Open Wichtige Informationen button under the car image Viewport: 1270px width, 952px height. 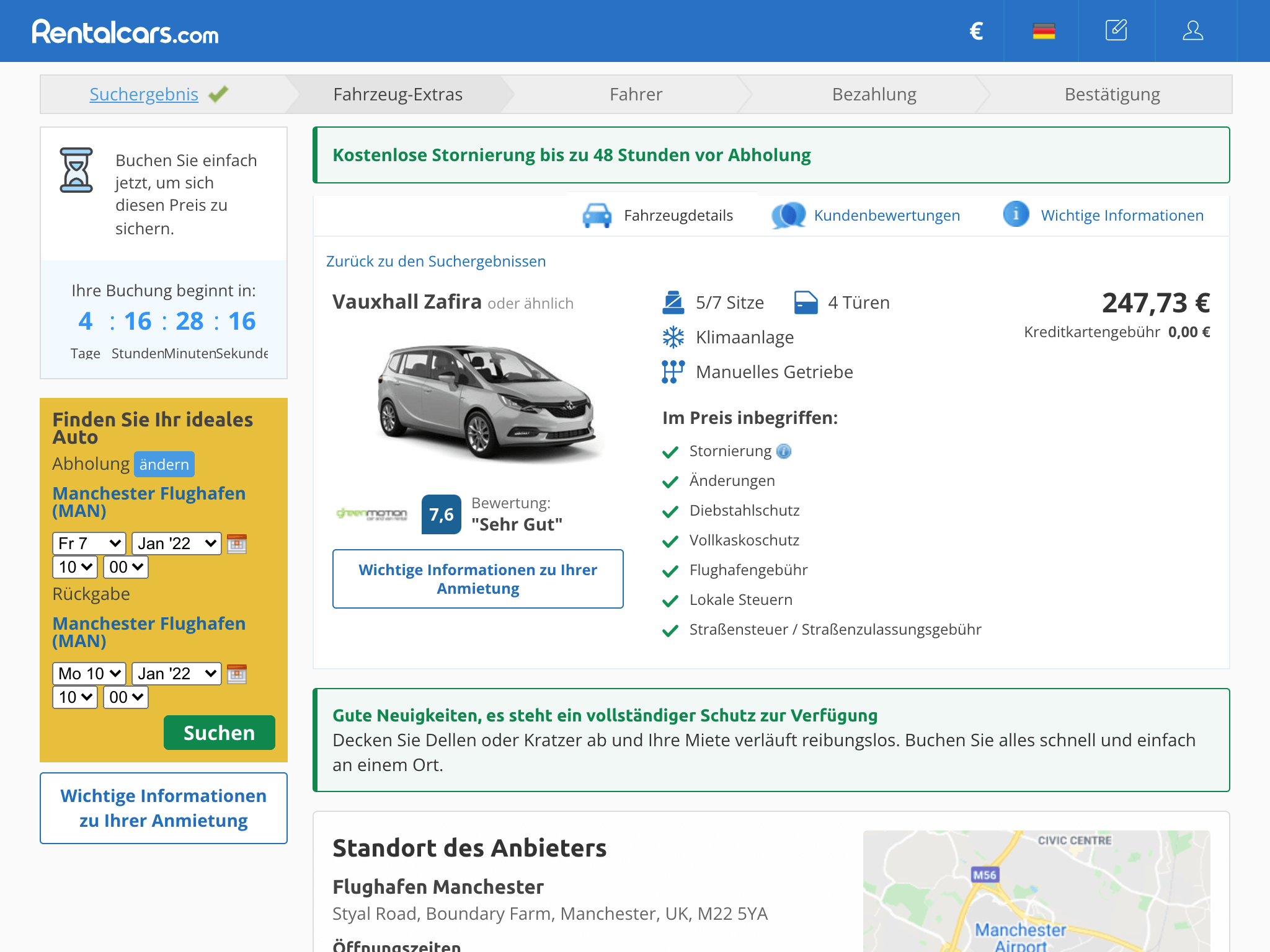[478, 579]
